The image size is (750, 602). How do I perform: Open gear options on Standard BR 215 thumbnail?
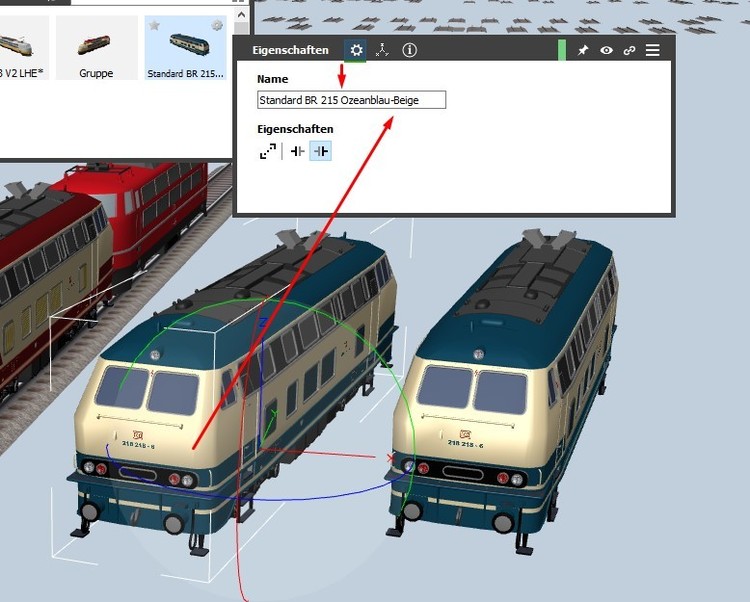(x=217, y=25)
